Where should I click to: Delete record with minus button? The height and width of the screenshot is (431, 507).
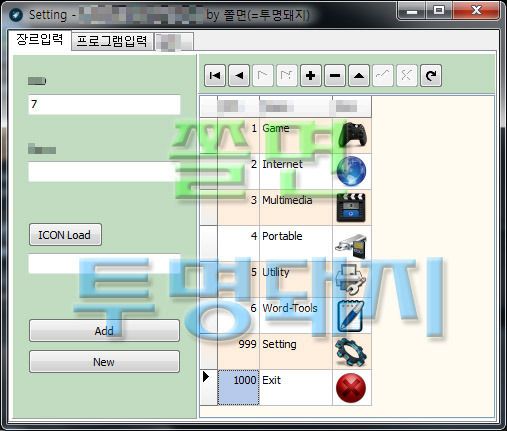tap(335, 76)
